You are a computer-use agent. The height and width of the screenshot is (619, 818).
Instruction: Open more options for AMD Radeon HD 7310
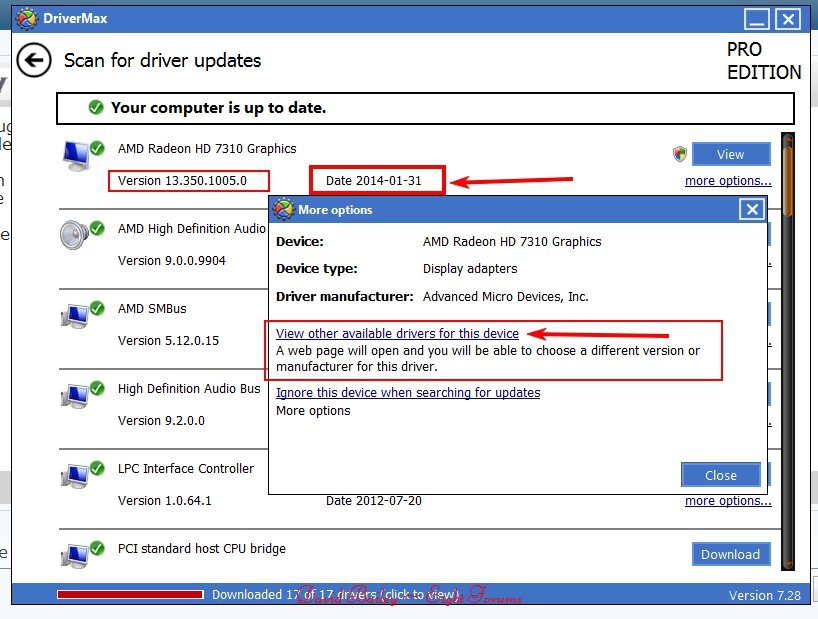click(x=727, y=181)
